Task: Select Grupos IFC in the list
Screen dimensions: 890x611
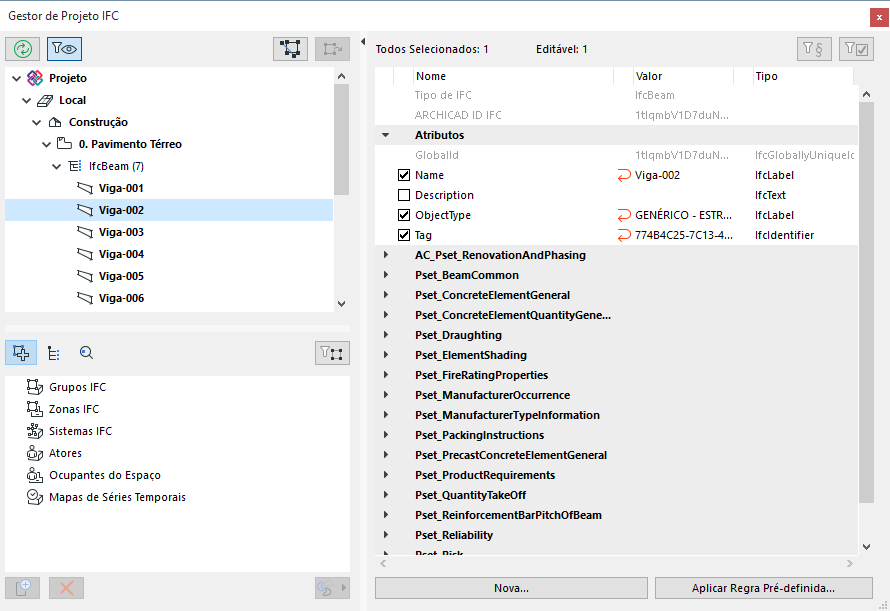Action: (x=77, y=387)
